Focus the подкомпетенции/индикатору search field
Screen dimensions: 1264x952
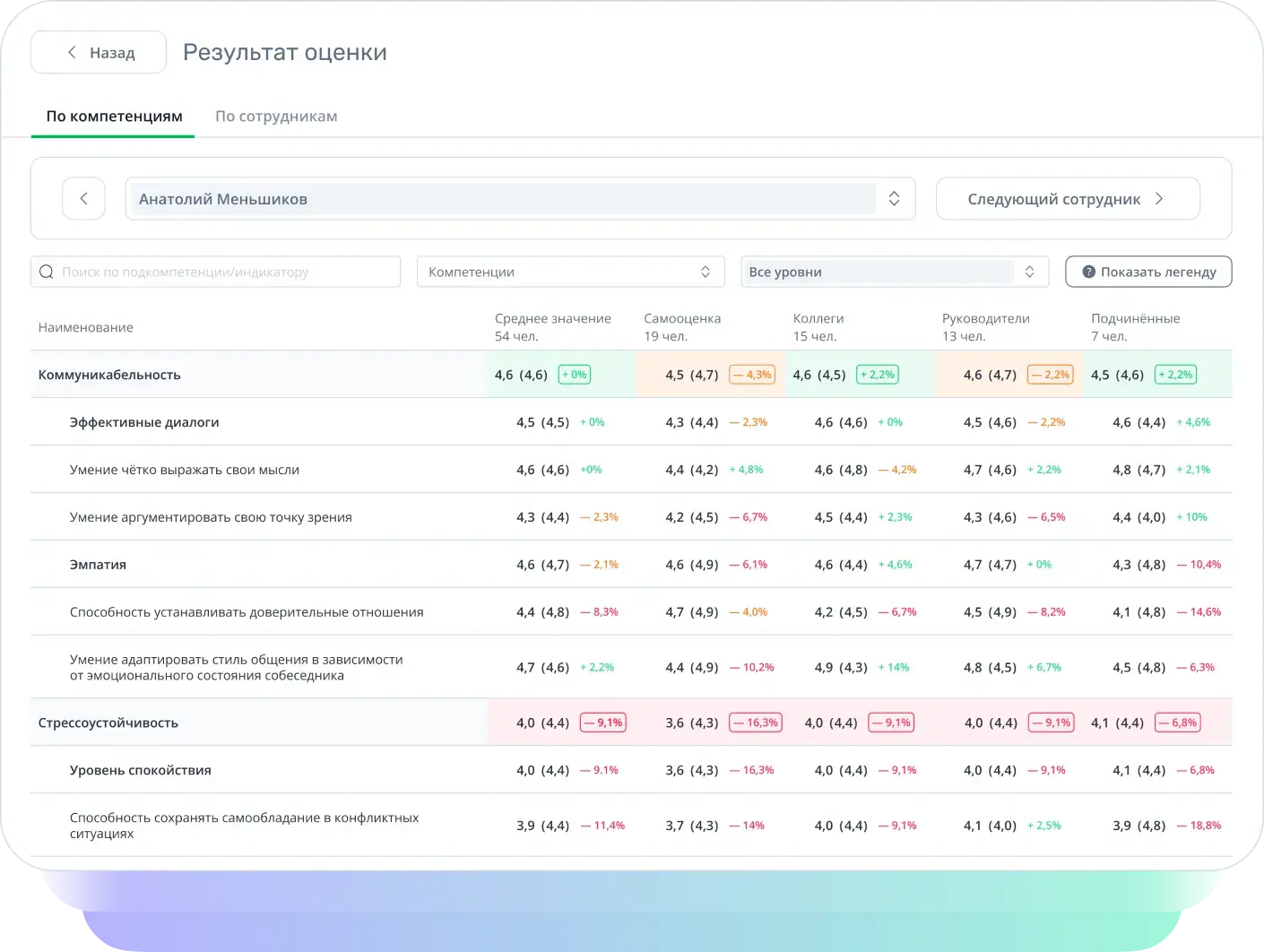[x=216, y=272]
